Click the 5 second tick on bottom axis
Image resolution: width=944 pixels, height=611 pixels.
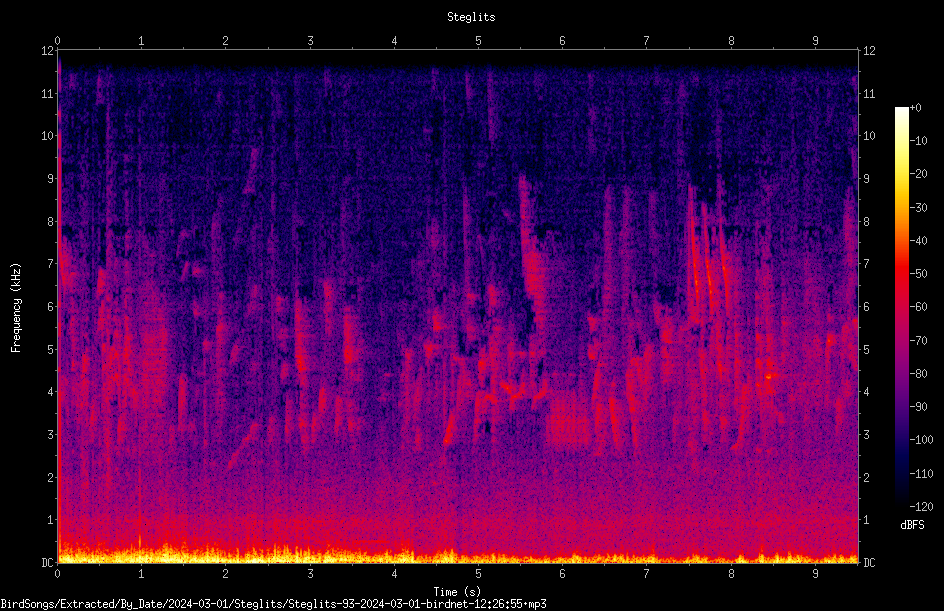pyautogui.click(x=479, y=574)
